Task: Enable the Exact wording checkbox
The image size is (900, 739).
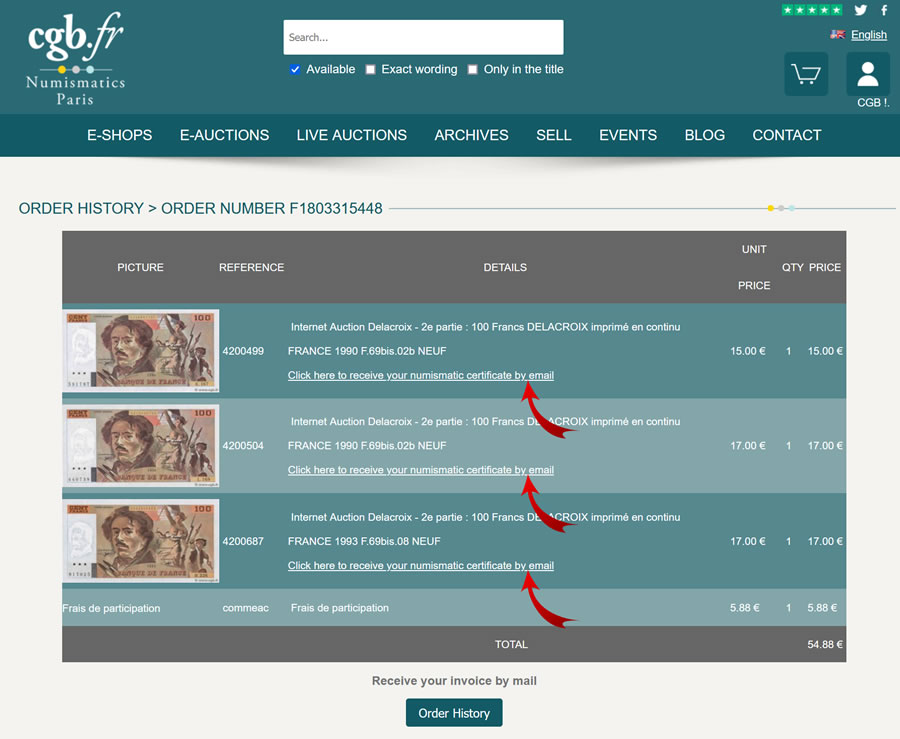Action: pyautogui.click(x=371, y=69)
